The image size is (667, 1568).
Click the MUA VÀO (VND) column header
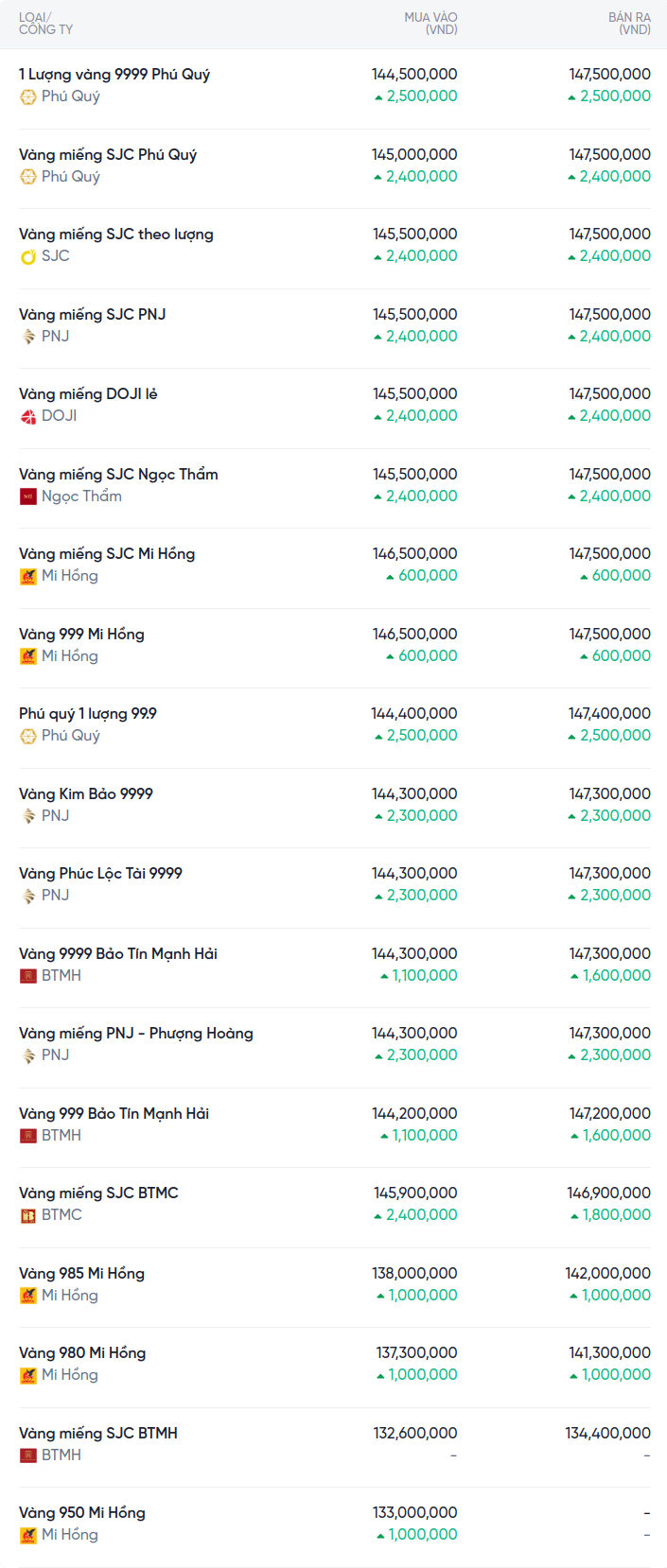pyautogui.click(x=430, y=24)
